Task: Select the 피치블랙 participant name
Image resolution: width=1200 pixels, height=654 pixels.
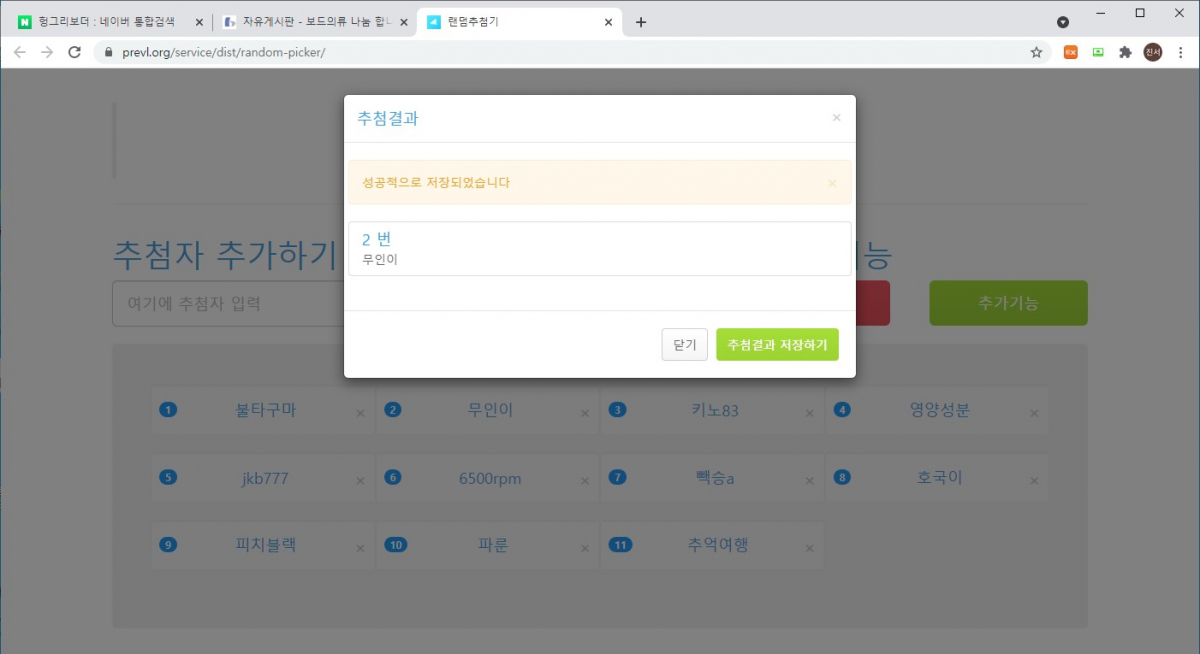Action: [x=265, y=545]
